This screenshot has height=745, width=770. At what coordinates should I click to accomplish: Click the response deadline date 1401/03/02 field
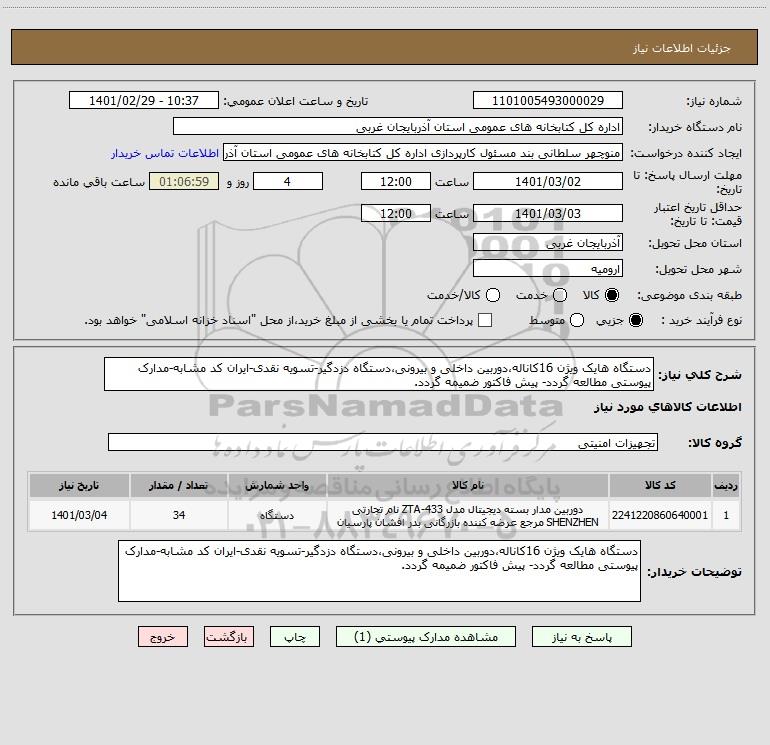[x=548, y=181]
